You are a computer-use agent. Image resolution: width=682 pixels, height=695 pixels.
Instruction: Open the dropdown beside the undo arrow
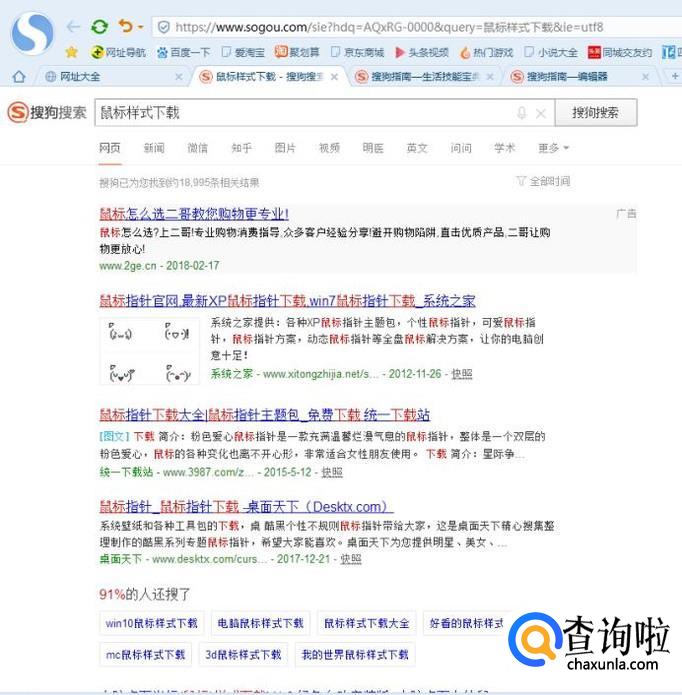tap(140, 27)
